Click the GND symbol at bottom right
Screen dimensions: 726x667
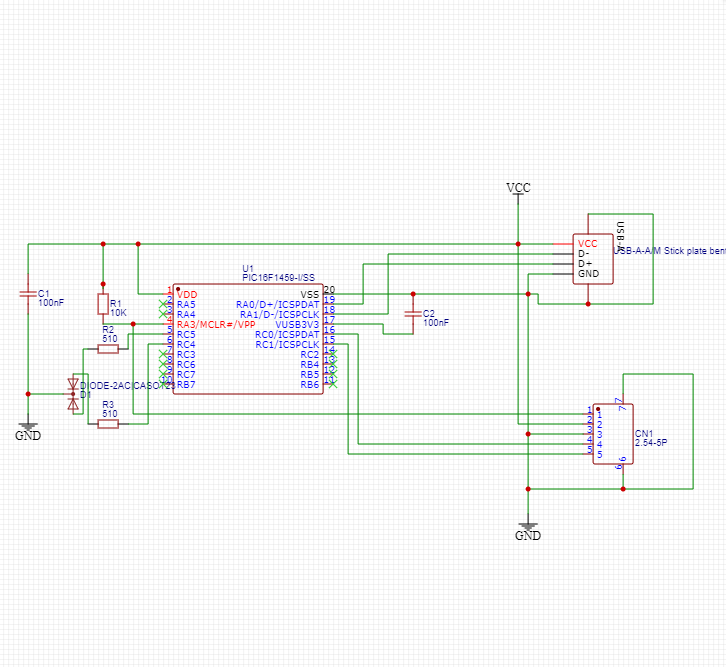[528, 531]
